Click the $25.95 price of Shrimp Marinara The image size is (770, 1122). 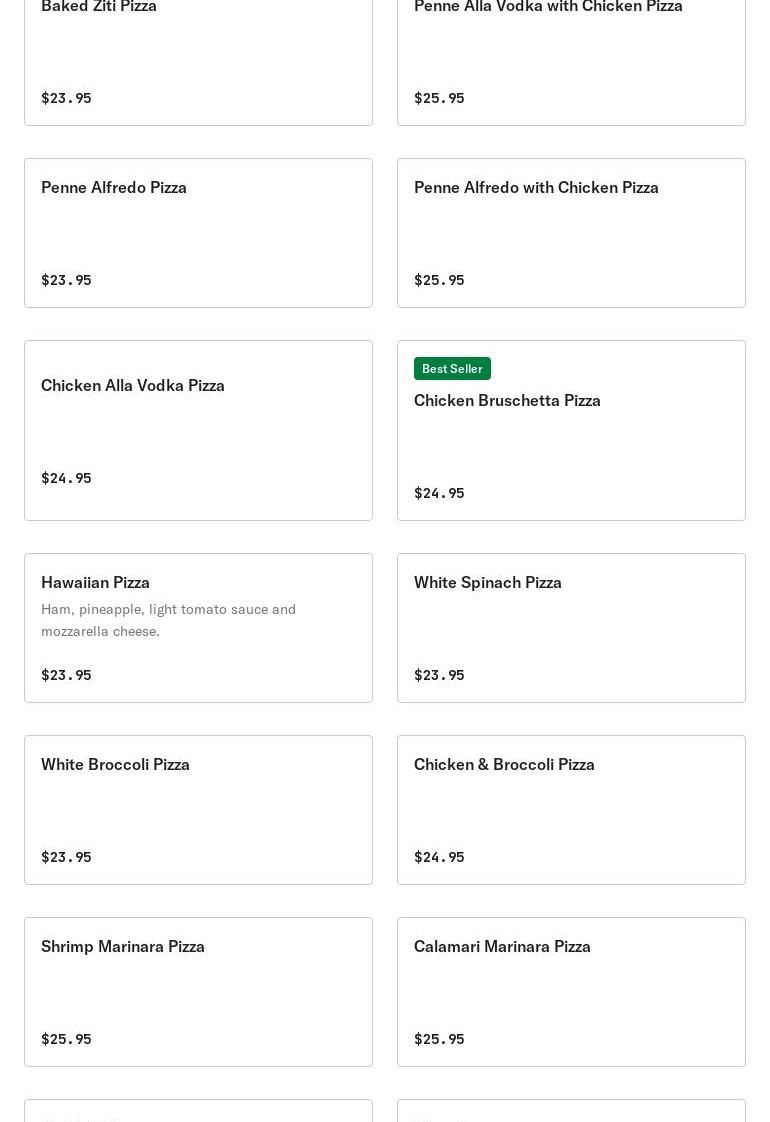67,1039
